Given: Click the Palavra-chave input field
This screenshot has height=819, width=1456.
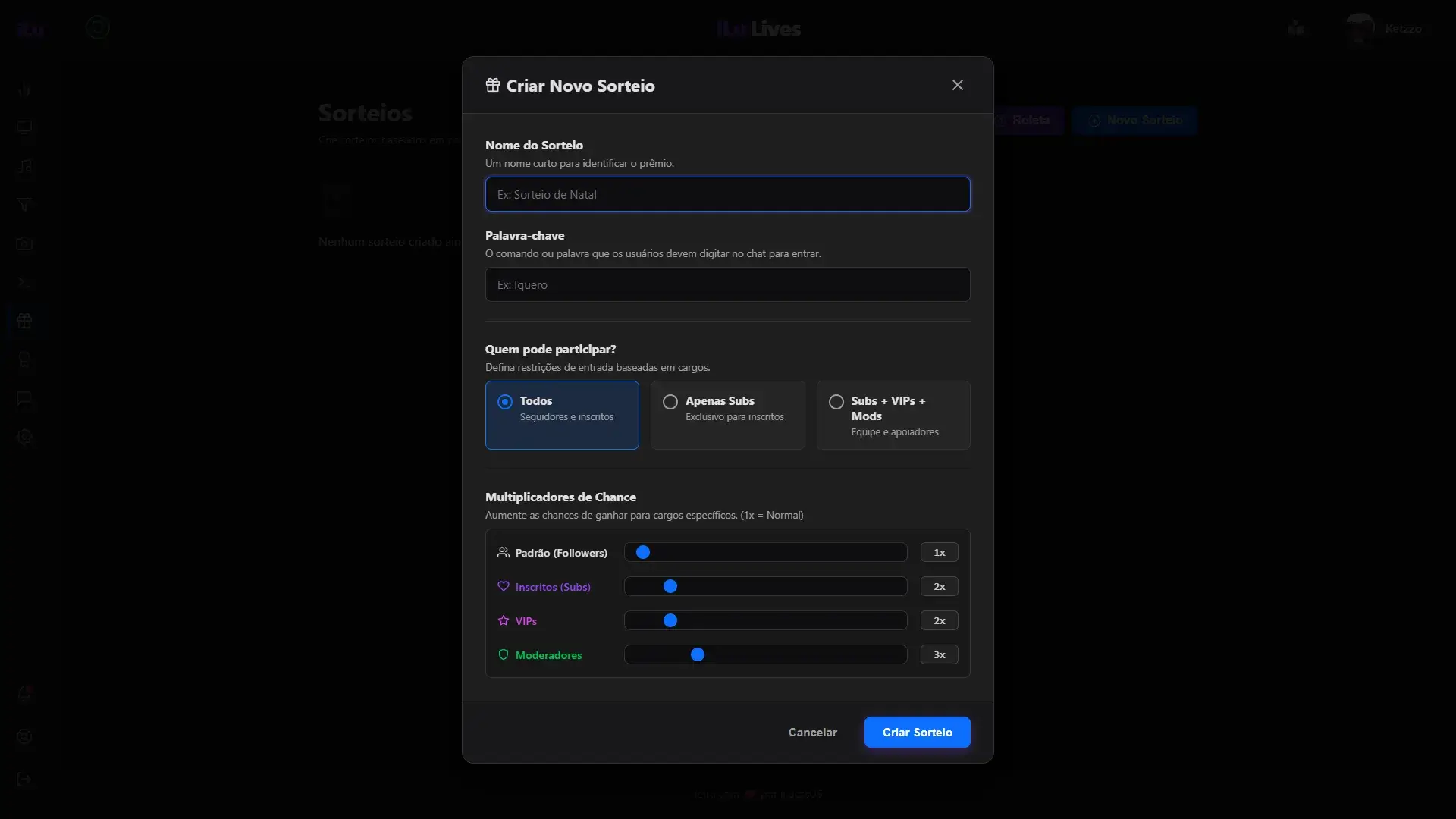Looking at the screenshot, I should [x=727, y=284].
